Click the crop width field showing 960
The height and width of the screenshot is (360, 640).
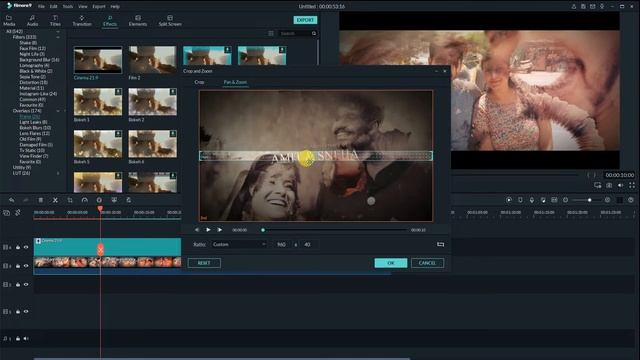[x=282, y=244]
